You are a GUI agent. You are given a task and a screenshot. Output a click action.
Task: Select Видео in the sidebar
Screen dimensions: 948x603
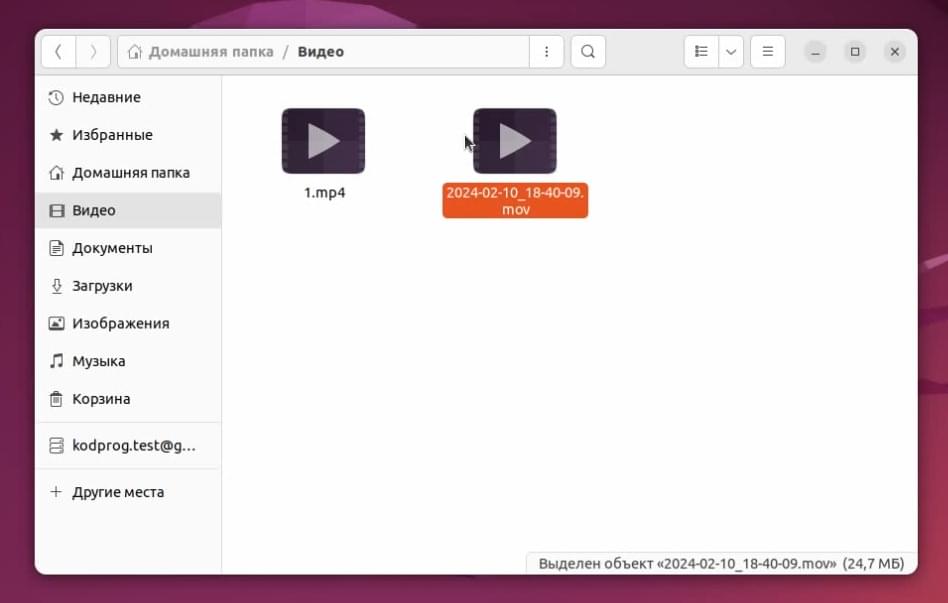[128, 210]
